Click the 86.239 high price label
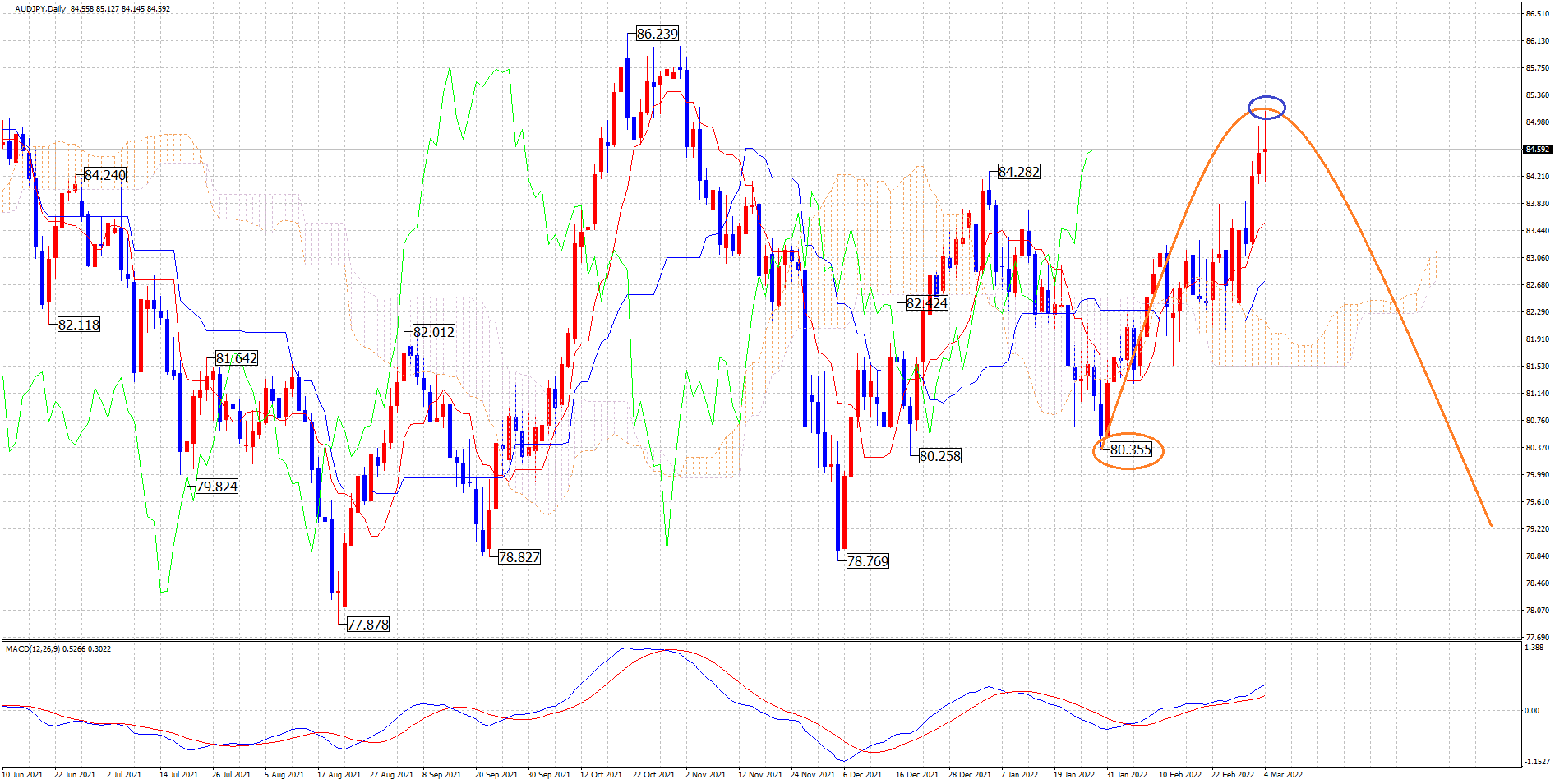The height and width of the screenshot is (784, 1555). tap(658, 34)
